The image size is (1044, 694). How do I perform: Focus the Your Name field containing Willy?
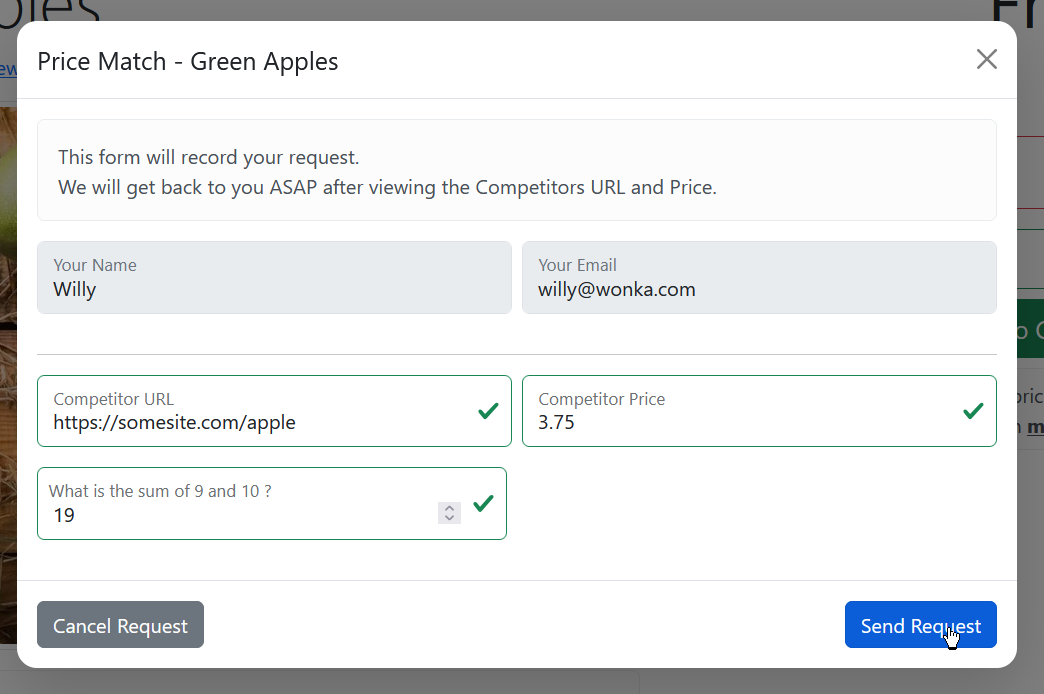[x=274, y=278]
